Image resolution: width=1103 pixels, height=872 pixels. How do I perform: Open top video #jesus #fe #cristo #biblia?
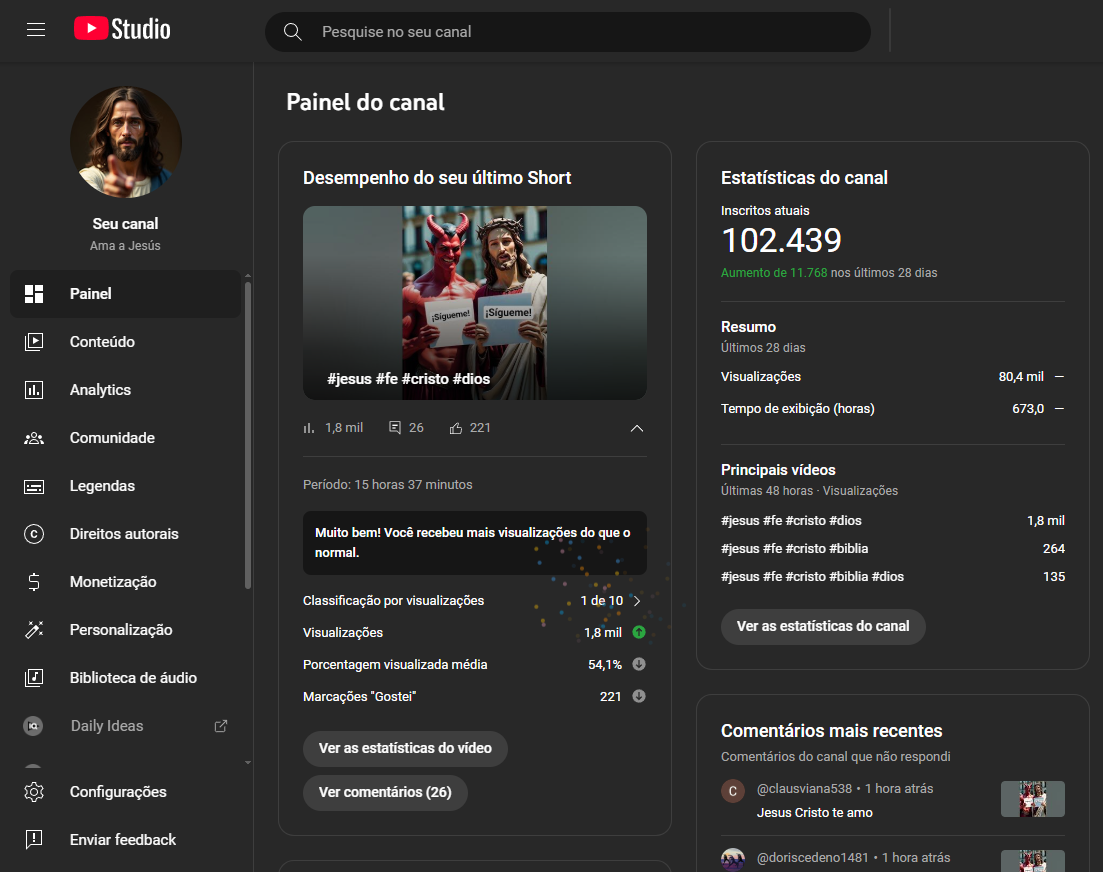tap(794, 549)
